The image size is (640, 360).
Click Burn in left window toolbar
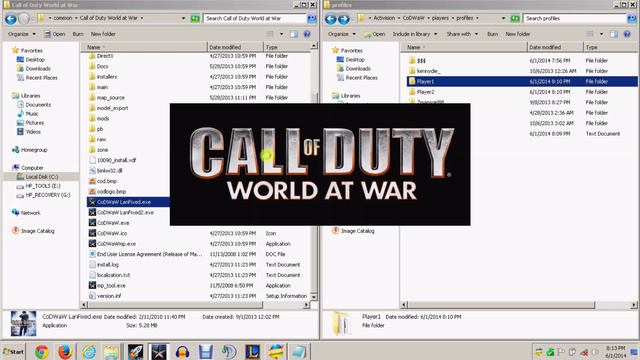pyautogui.click(x=78, y=34)
